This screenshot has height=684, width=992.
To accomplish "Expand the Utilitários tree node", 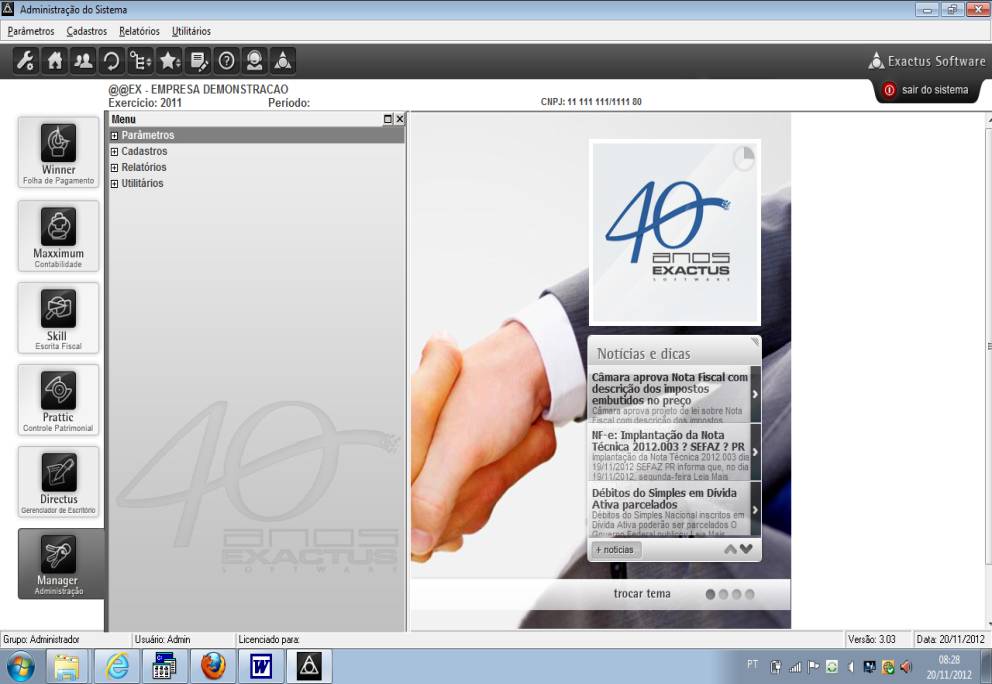I will (x=115, y=183).
